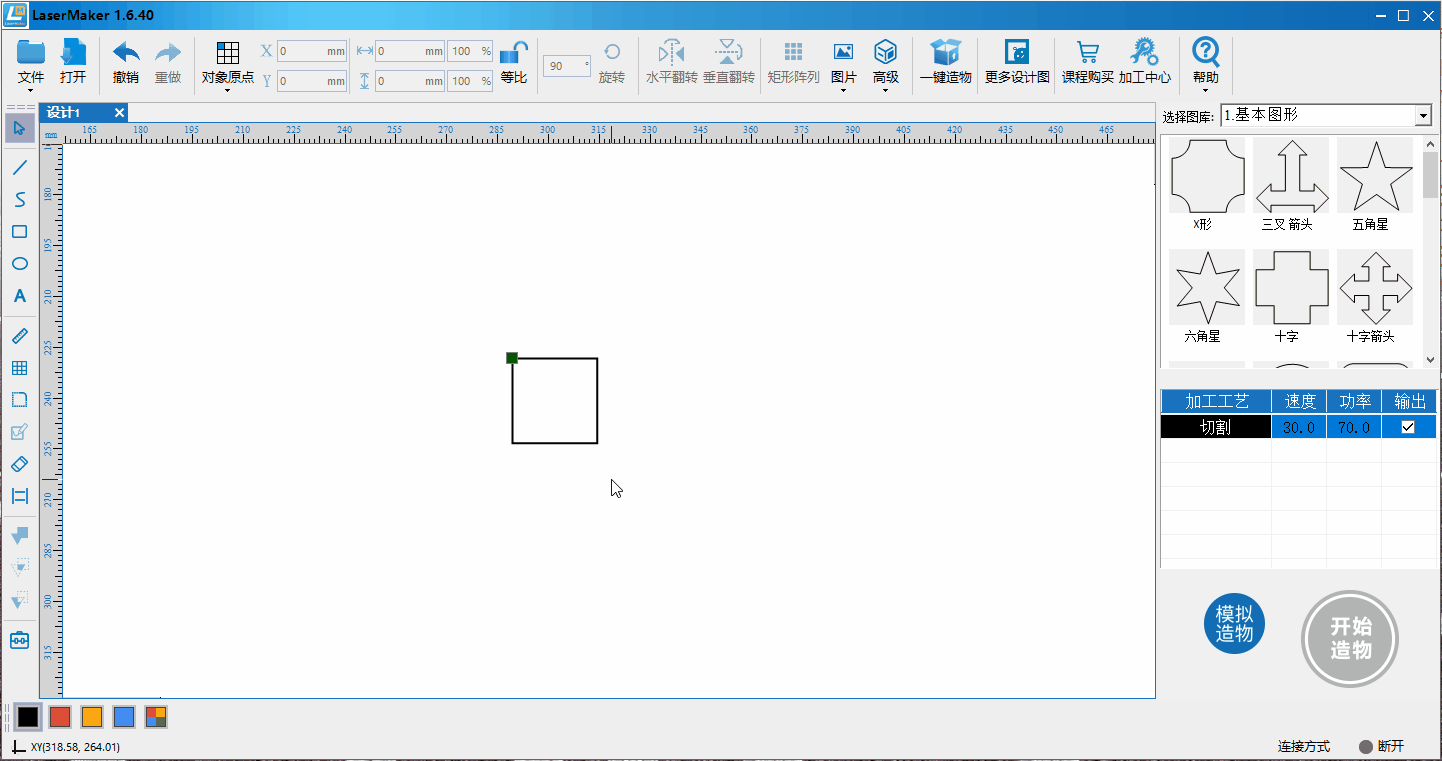This screenshot has height=761, width=1442.
Task: Open 课程购买 course purchase cart
Action: 1087,52
